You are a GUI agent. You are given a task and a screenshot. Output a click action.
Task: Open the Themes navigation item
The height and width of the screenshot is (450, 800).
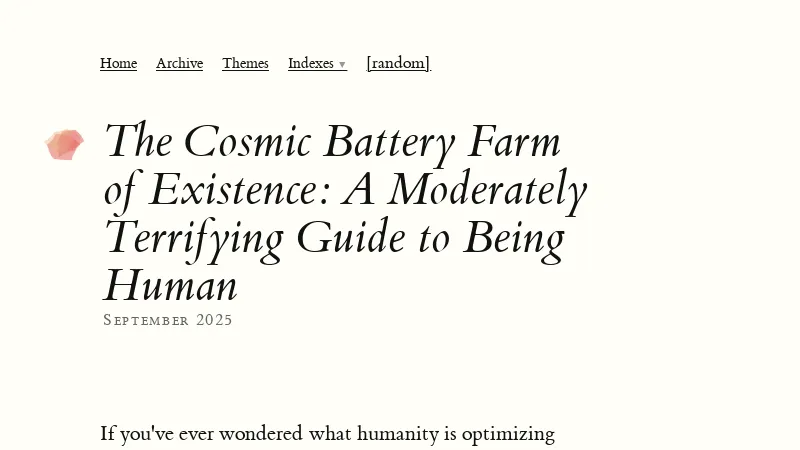(245, 64)
